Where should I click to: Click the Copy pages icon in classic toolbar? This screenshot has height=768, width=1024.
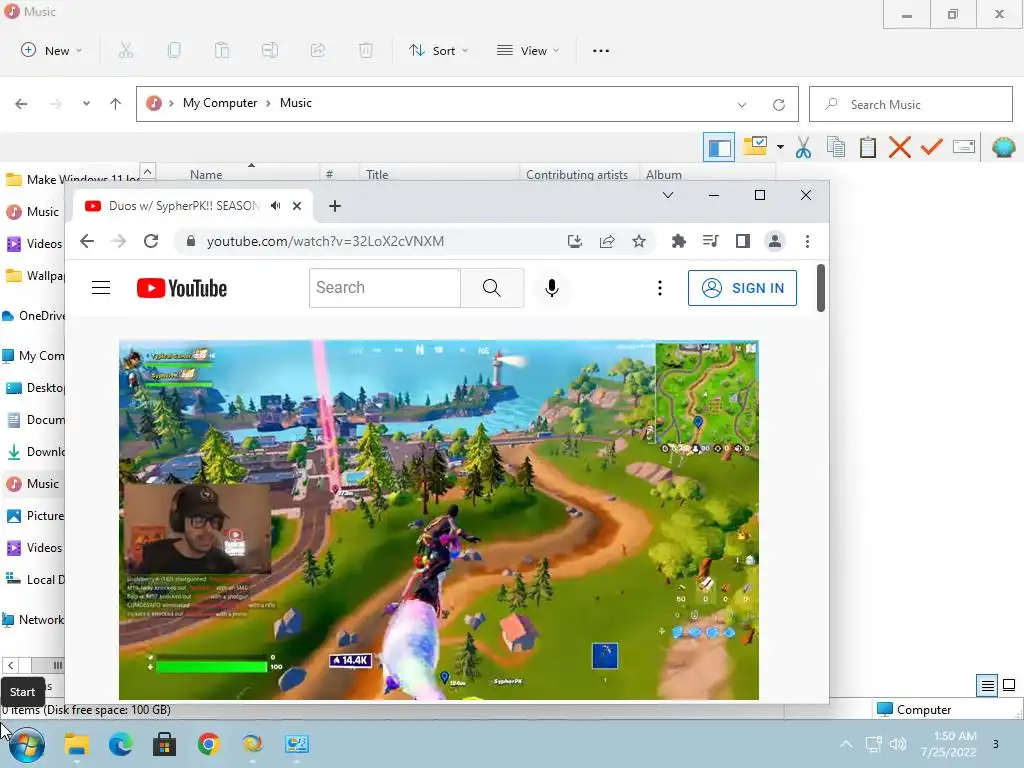[x=836, y=147]
